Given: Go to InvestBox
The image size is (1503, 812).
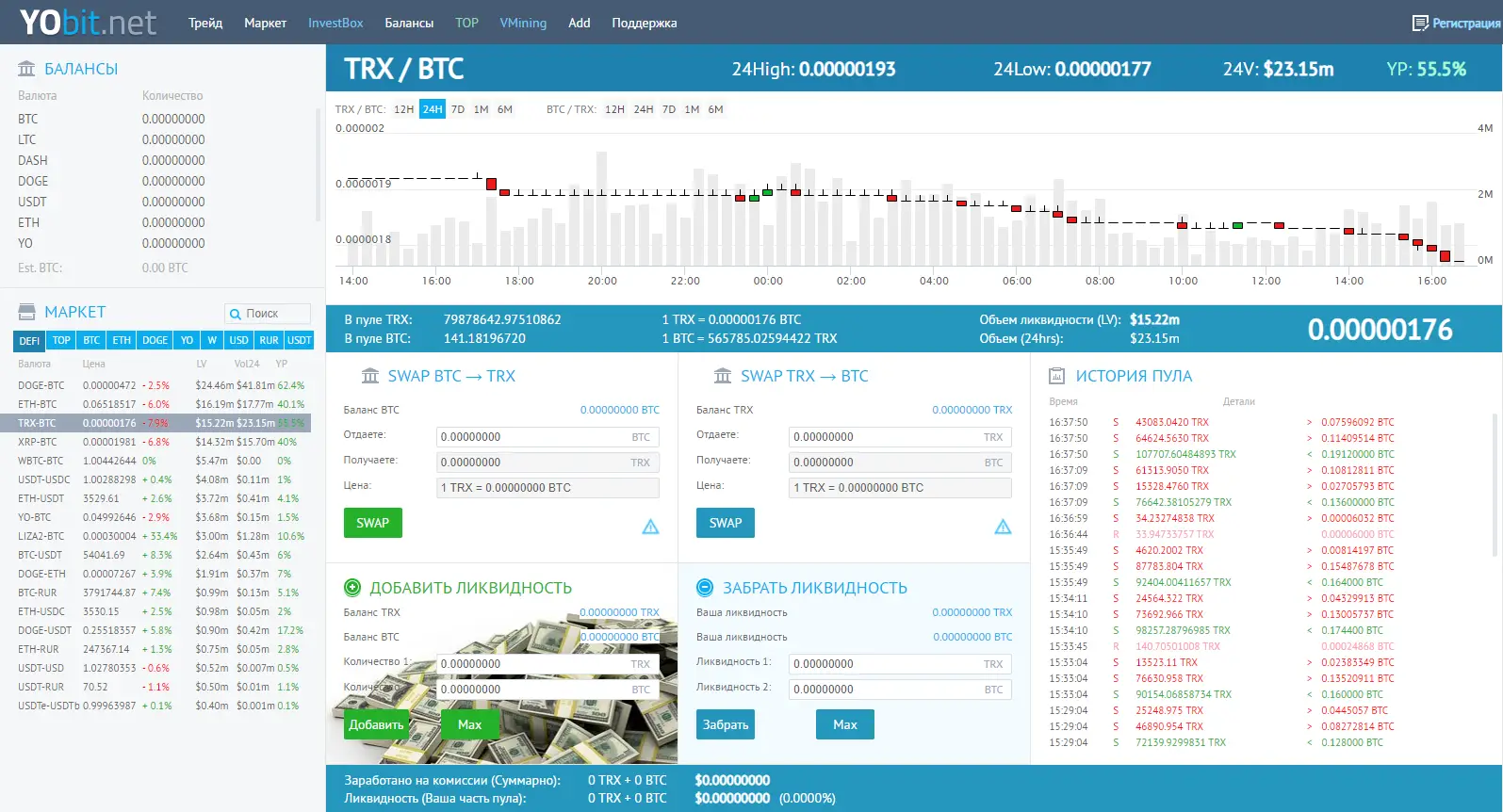Looking at the screenshot, I should [335, 23].
